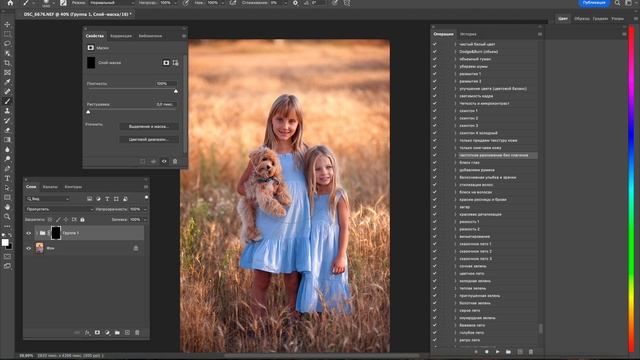
Task: Play the selected action
Action: 497,351
